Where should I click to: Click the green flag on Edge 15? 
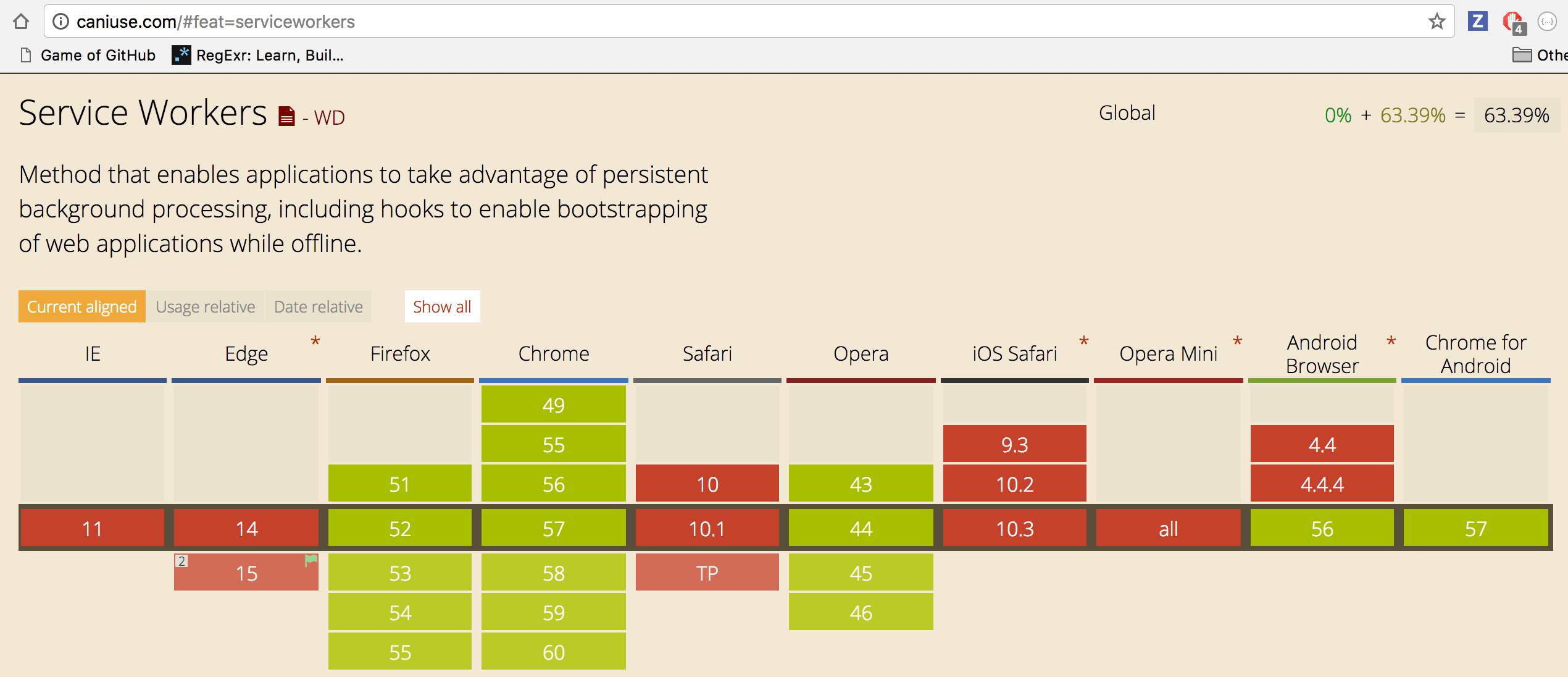[311, 560]
